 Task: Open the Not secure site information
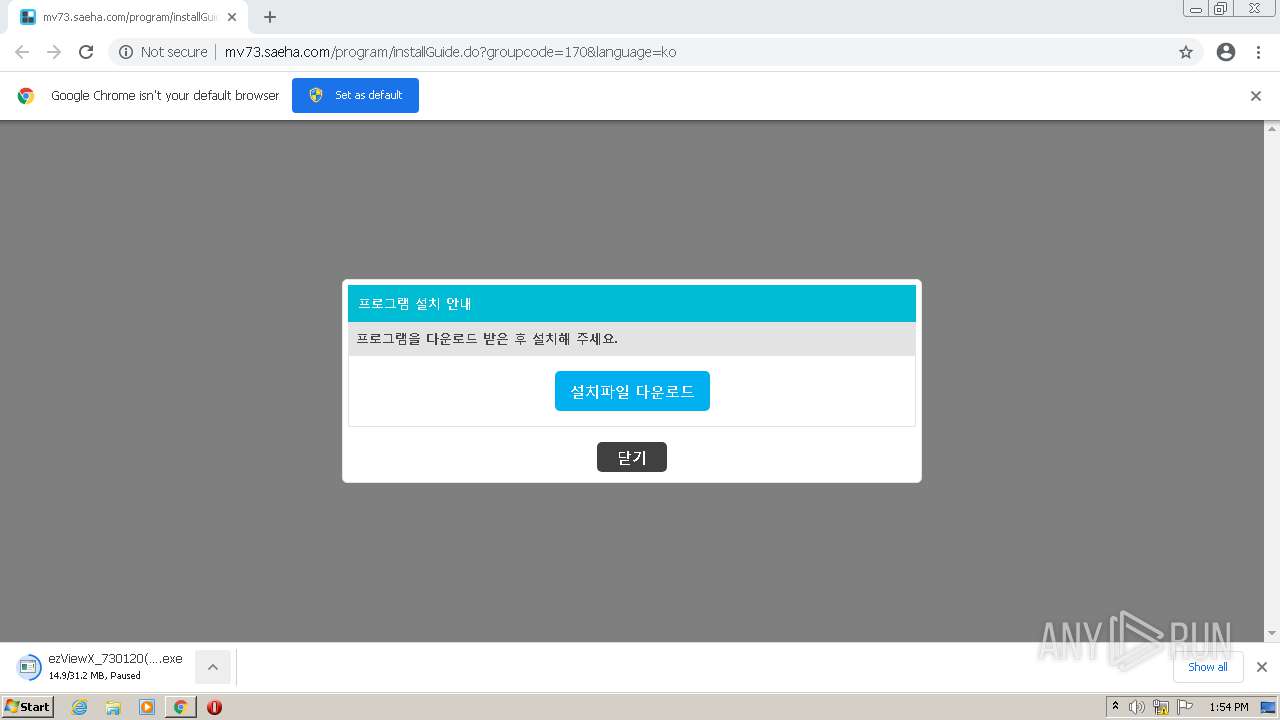(163, 52)
